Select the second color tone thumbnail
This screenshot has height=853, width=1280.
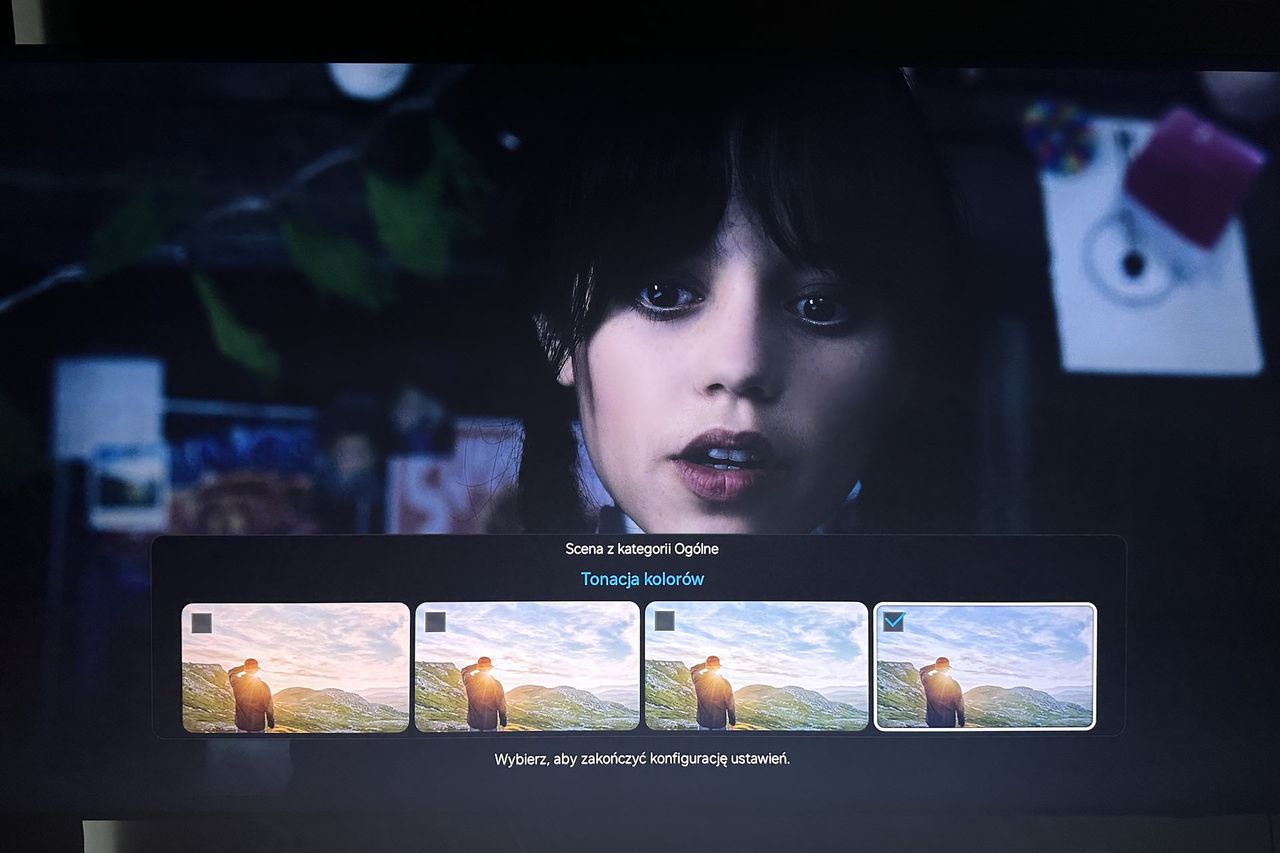[x=527, y=666]
